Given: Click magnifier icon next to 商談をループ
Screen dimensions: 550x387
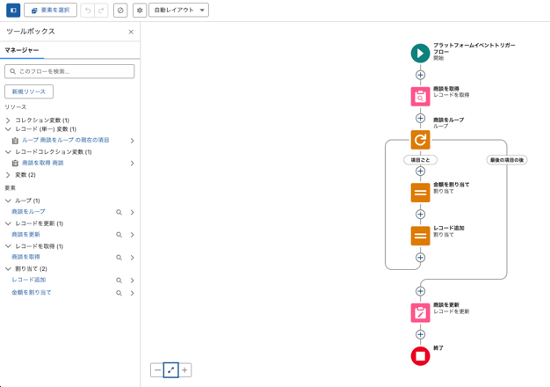Looking at the screenshot, I should coord(119,212).
